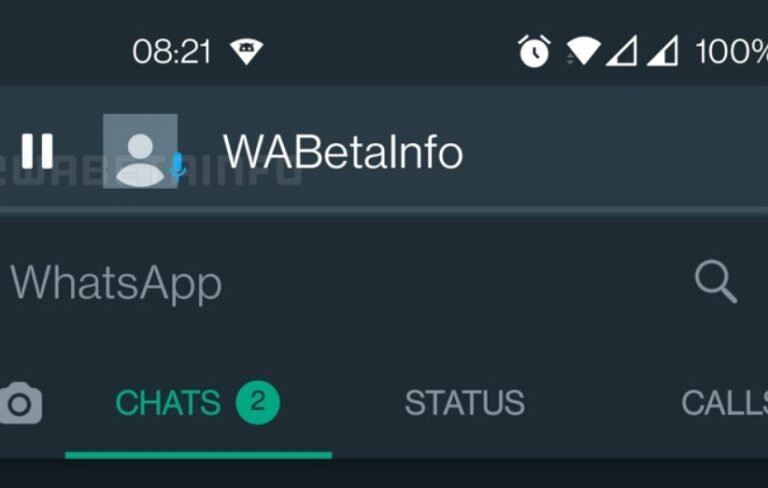Tap the blue microphone badge
This screenshot has height=488, width=768.
coord(178,165)
